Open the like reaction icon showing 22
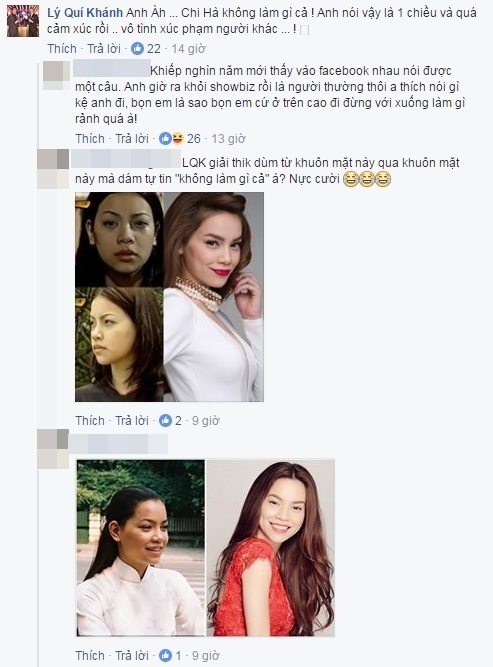 tap(137, 48)
